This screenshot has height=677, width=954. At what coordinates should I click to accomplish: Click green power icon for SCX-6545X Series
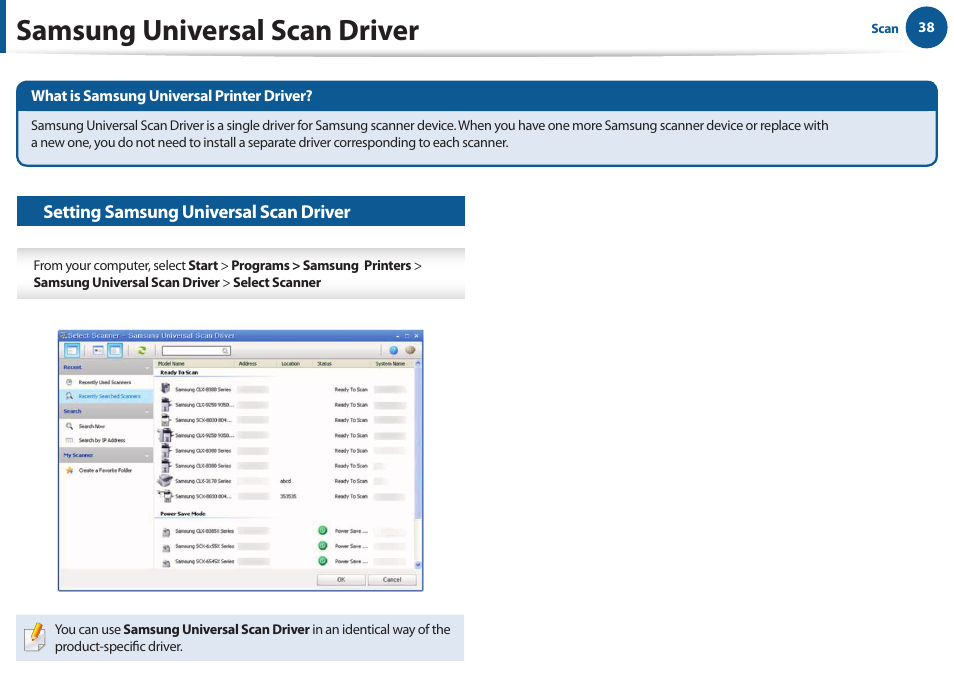click(x=323, y=561)
